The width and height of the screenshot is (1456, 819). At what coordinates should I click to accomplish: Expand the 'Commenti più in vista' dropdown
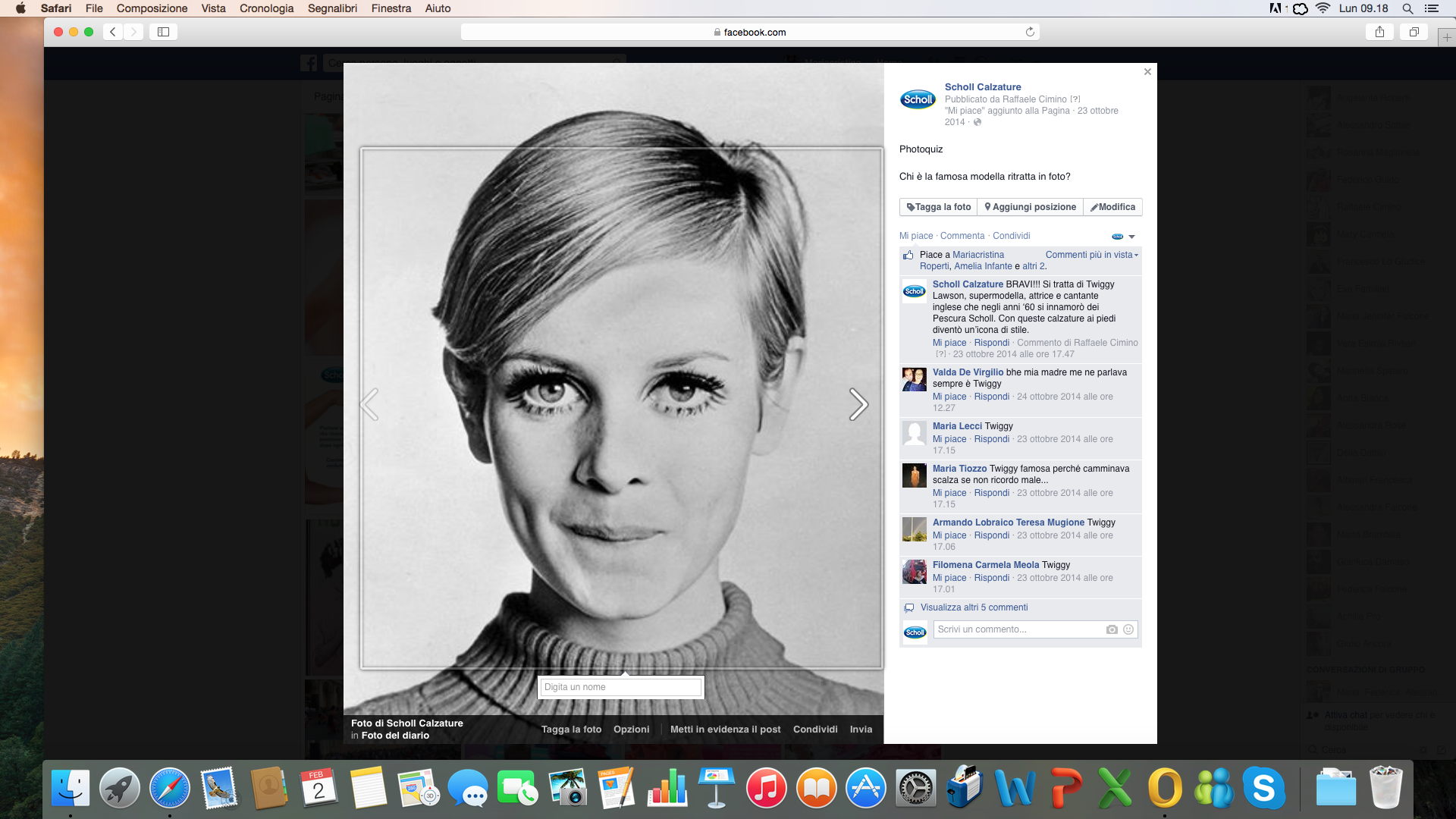point(1092,255)
